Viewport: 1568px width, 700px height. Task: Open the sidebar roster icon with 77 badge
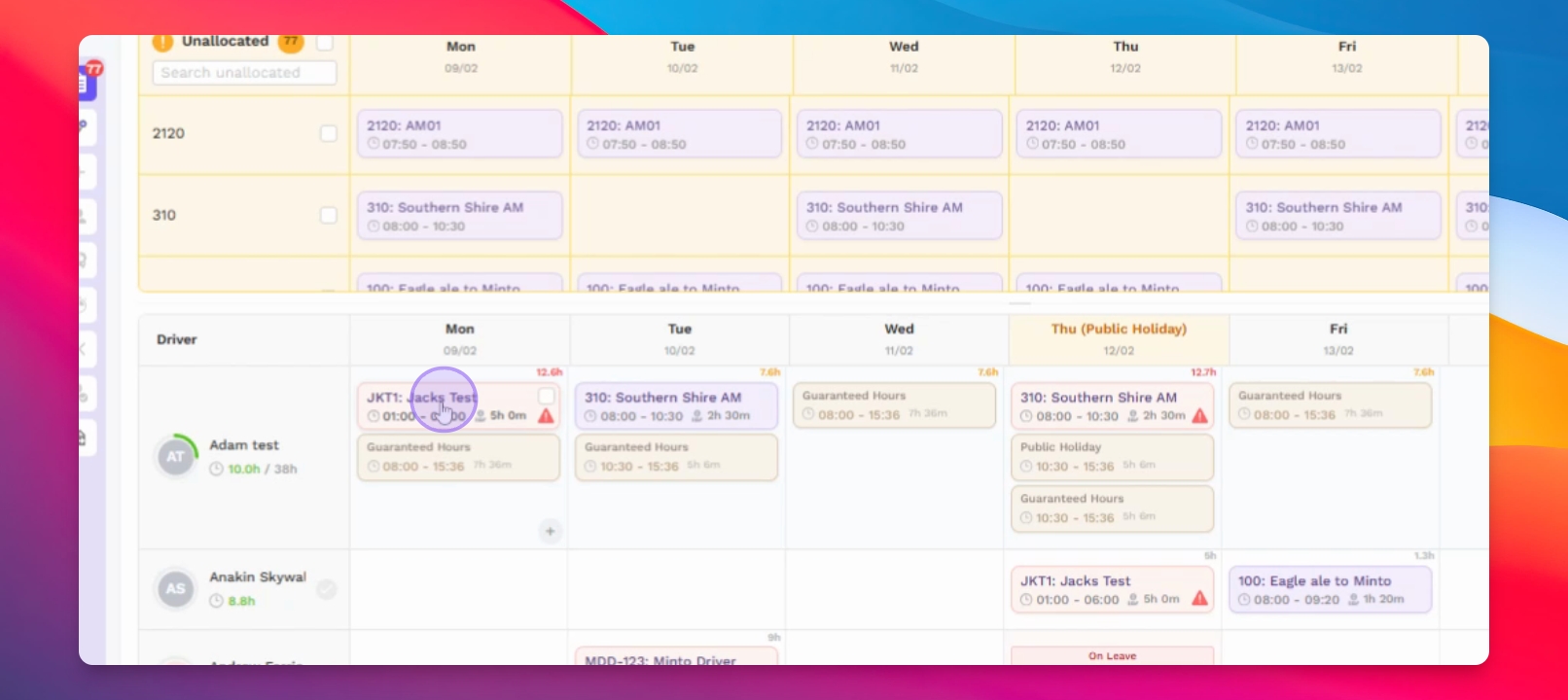tap(87, 82)
